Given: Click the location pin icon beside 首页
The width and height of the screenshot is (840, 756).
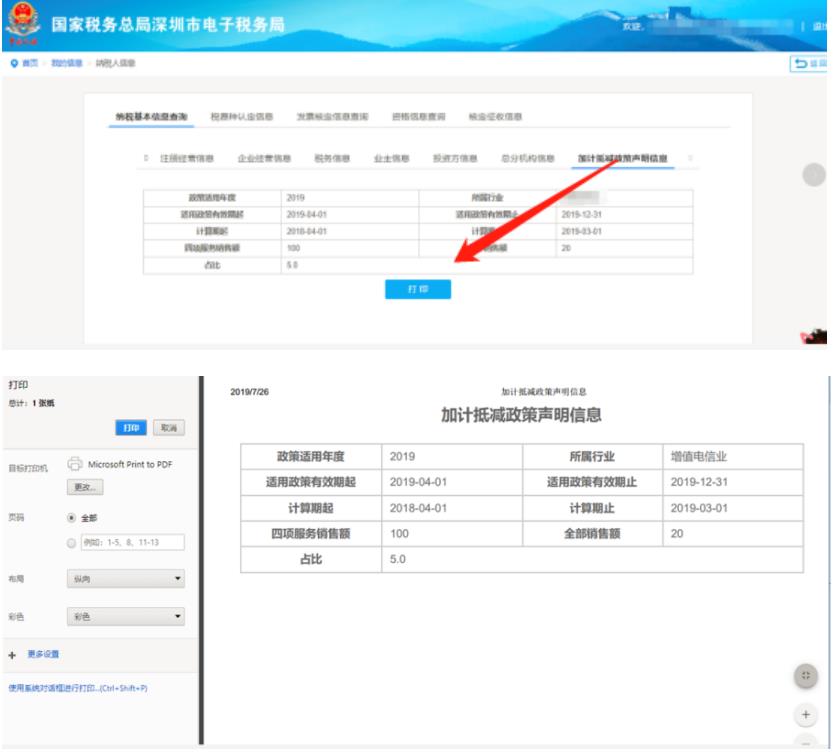Looking at the screenshot, I should 12,63.
